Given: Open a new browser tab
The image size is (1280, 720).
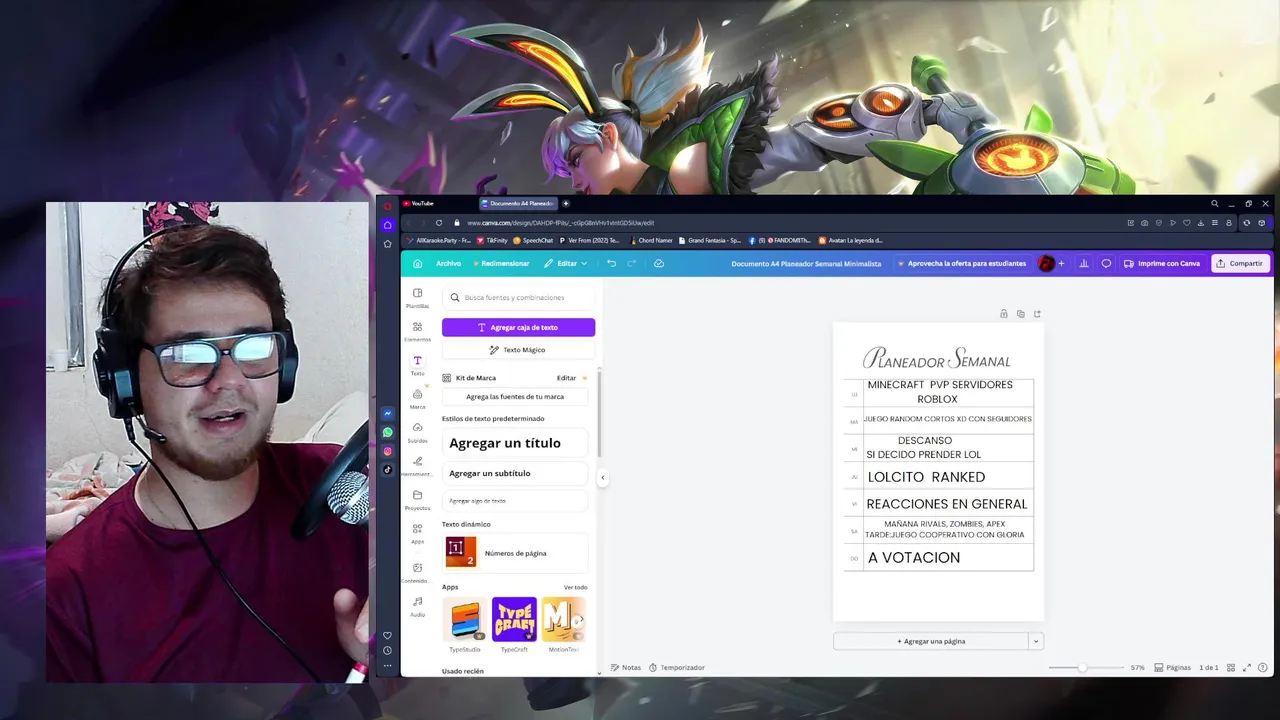Looking at the screenshot, I should tap(566, 204).
